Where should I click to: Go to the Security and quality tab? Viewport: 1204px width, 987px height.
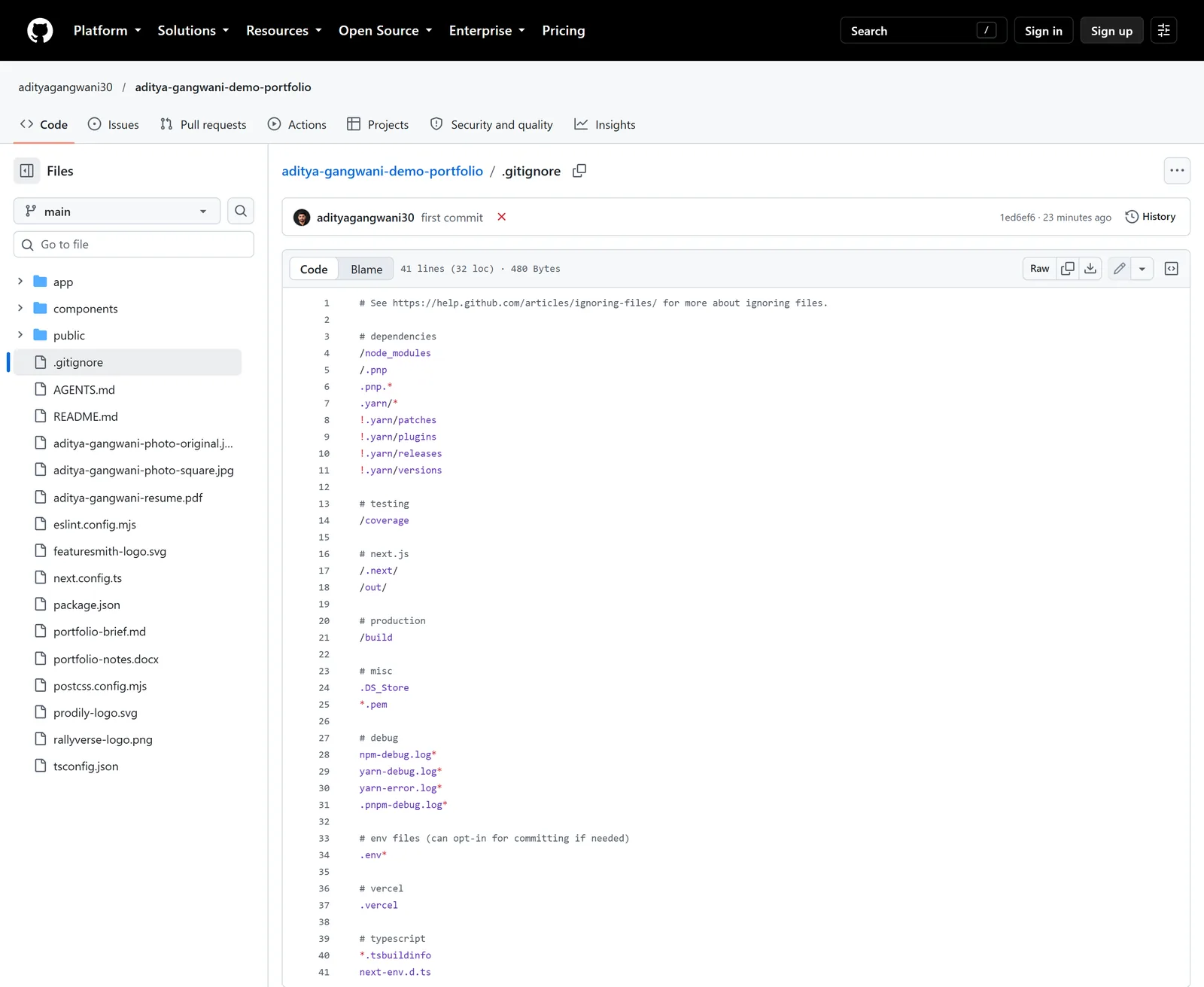491,124
